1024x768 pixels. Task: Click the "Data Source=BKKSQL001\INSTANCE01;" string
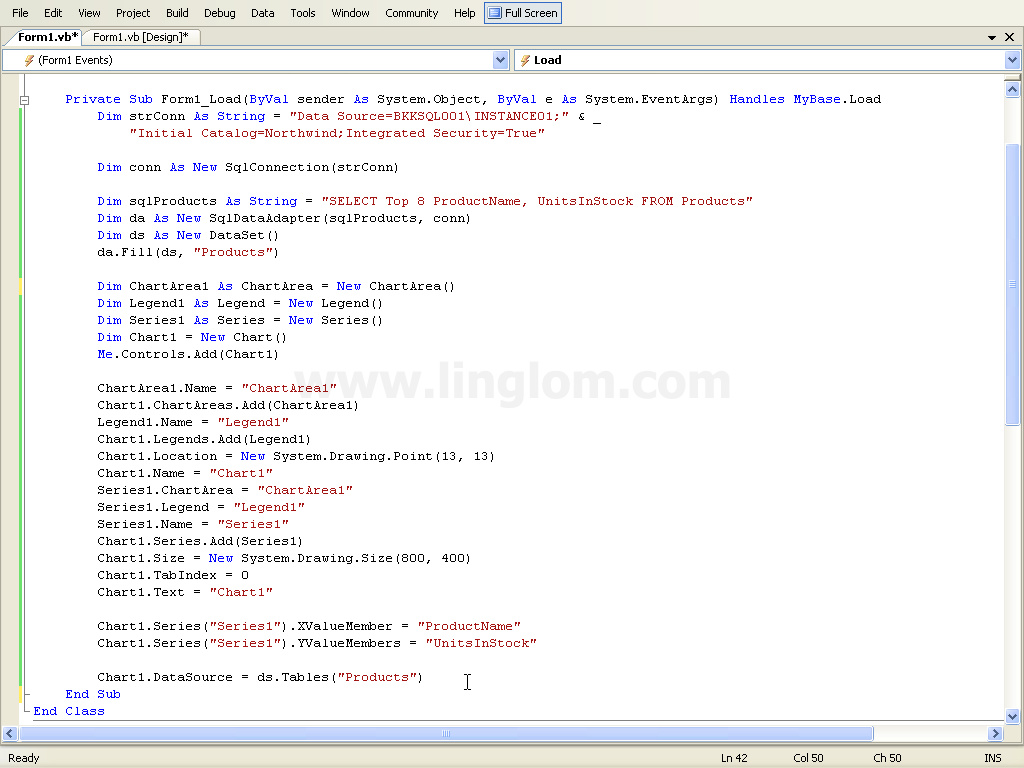[429, 116]
